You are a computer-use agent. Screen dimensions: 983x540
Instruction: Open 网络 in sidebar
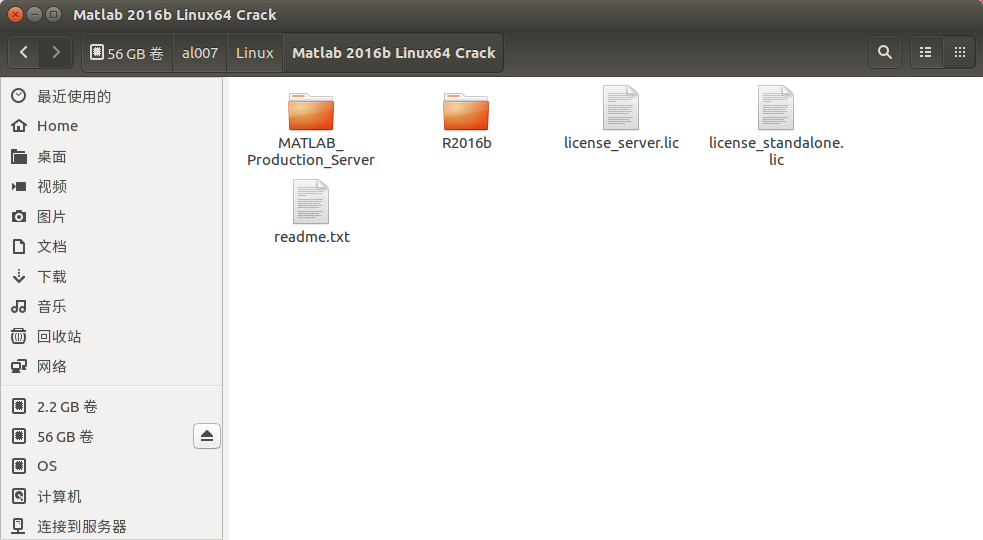(112, 366)
